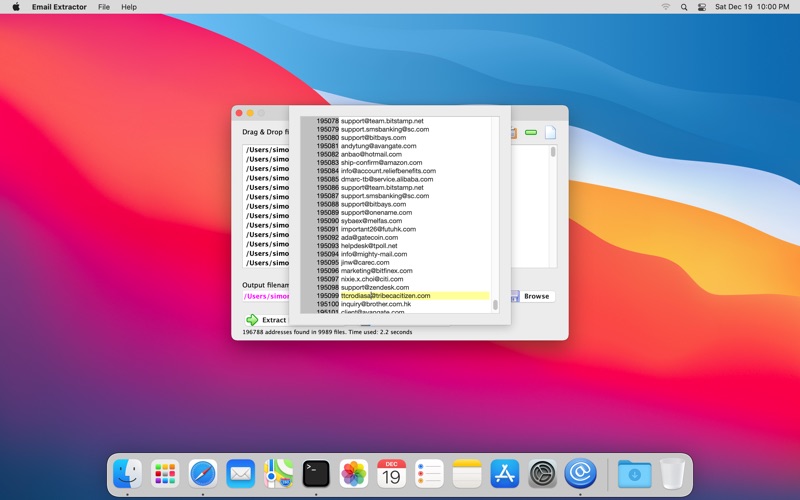Open System Preferences from the Dock
800x500 pixels.
point(542,473)
